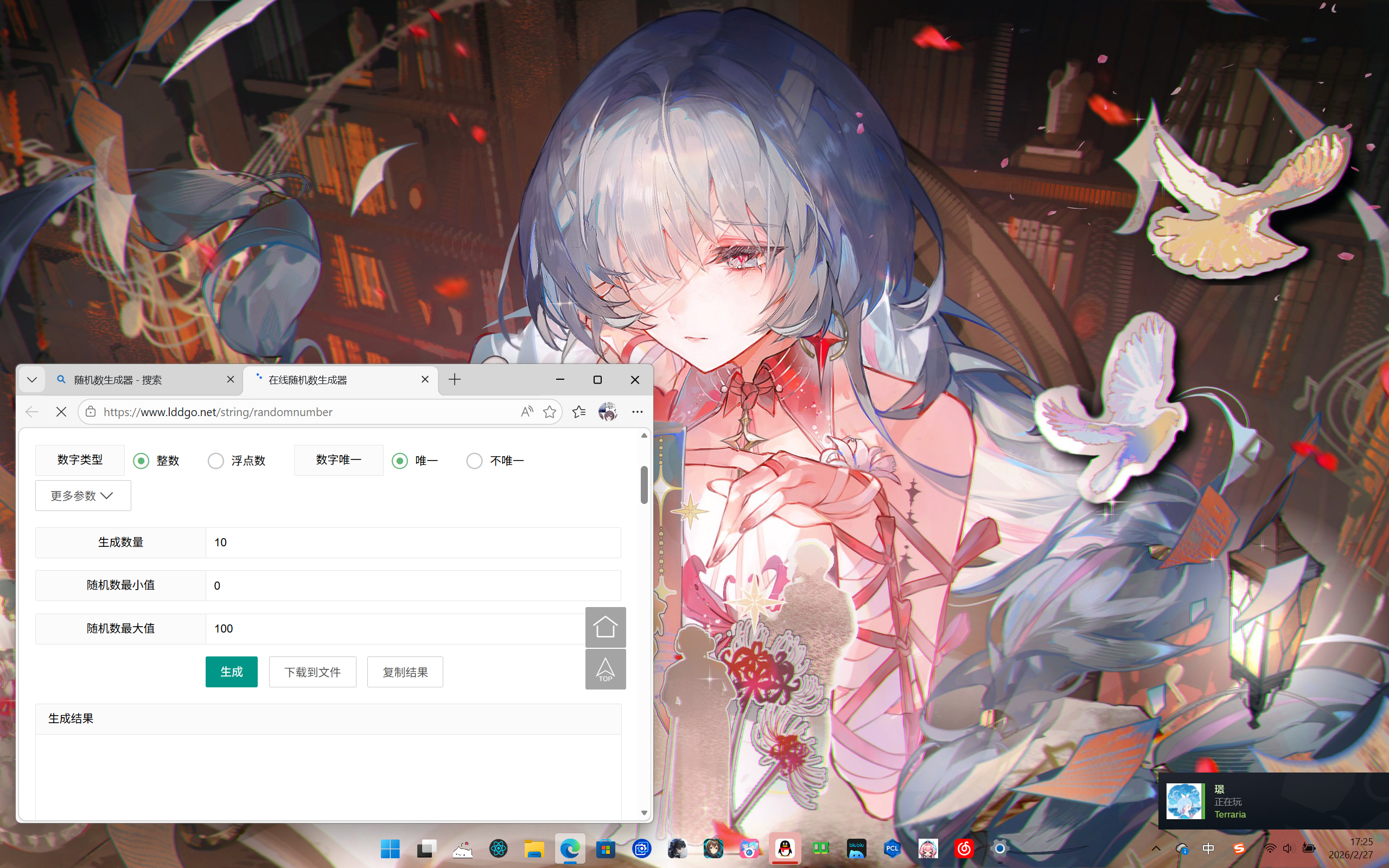Select the 整数 radio button
This screenshot has width=1389, height=868.
point(141,461)
